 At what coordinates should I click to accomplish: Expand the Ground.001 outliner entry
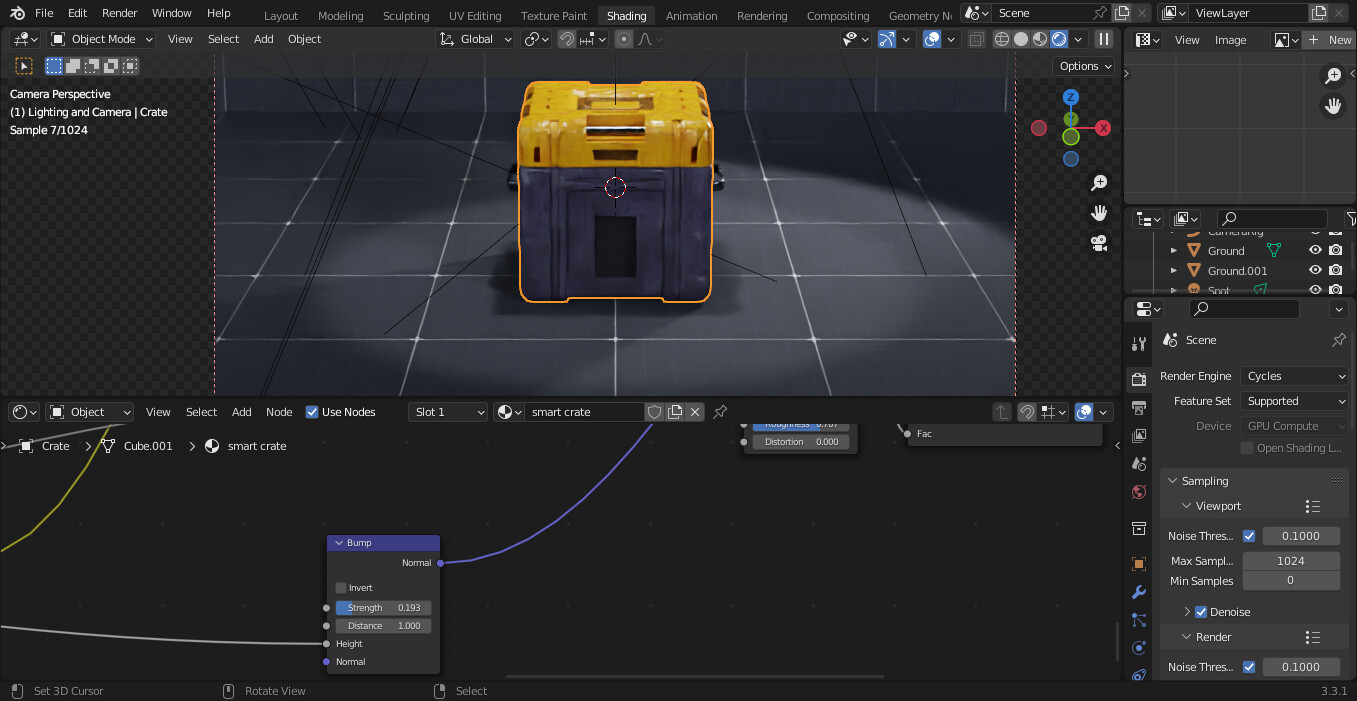(x=1173, y=270)
